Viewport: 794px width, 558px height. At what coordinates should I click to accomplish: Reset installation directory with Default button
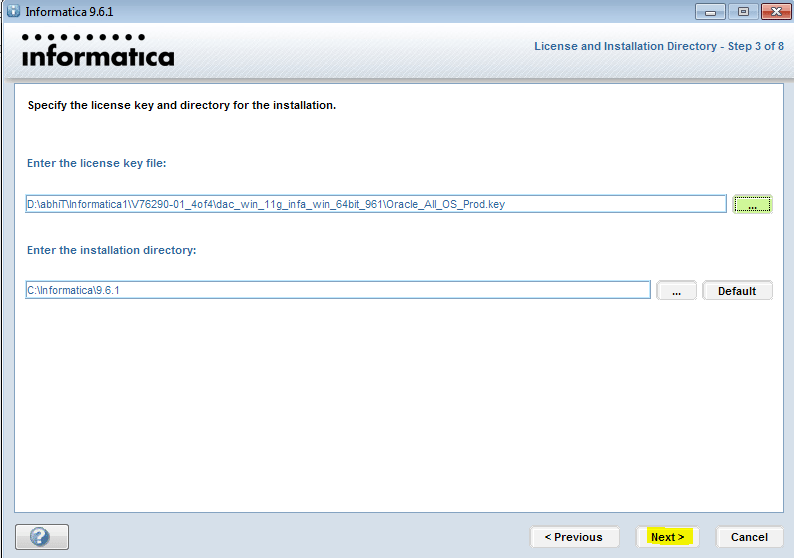pyautogui.click(x=737, y=291)
